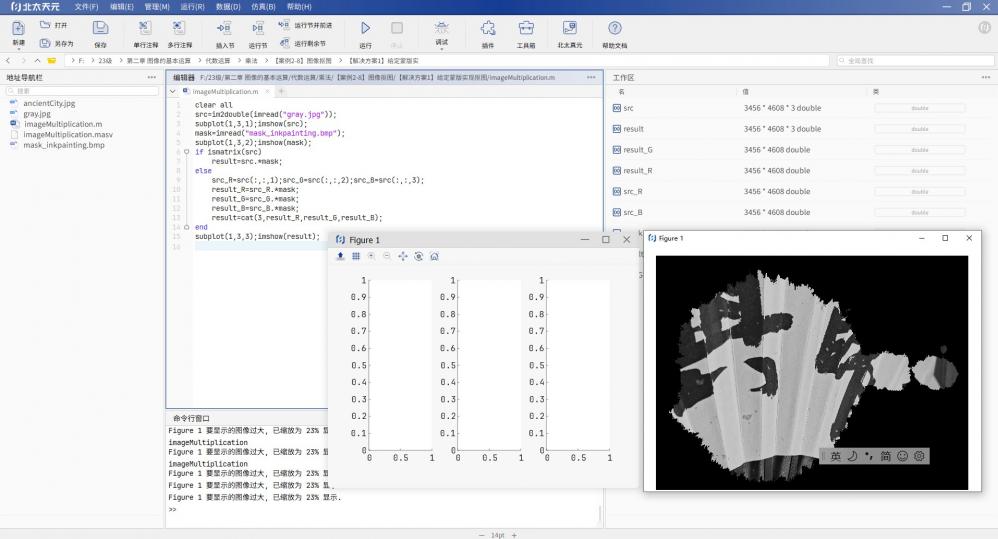Click the export icon in Figure 1 toolbar
998x539 pixels.
coord(340,256)
